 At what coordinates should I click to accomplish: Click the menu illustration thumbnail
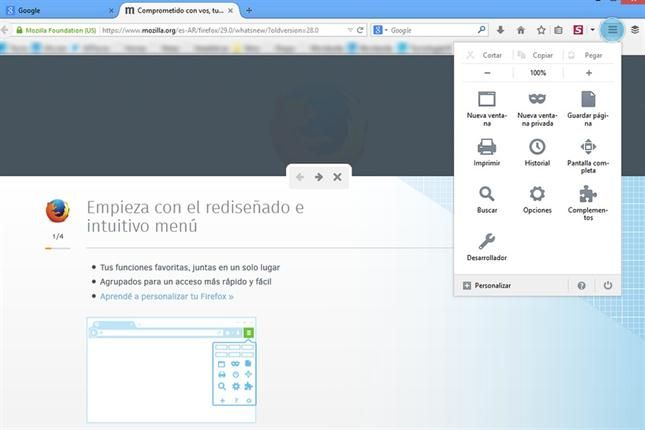171,370
